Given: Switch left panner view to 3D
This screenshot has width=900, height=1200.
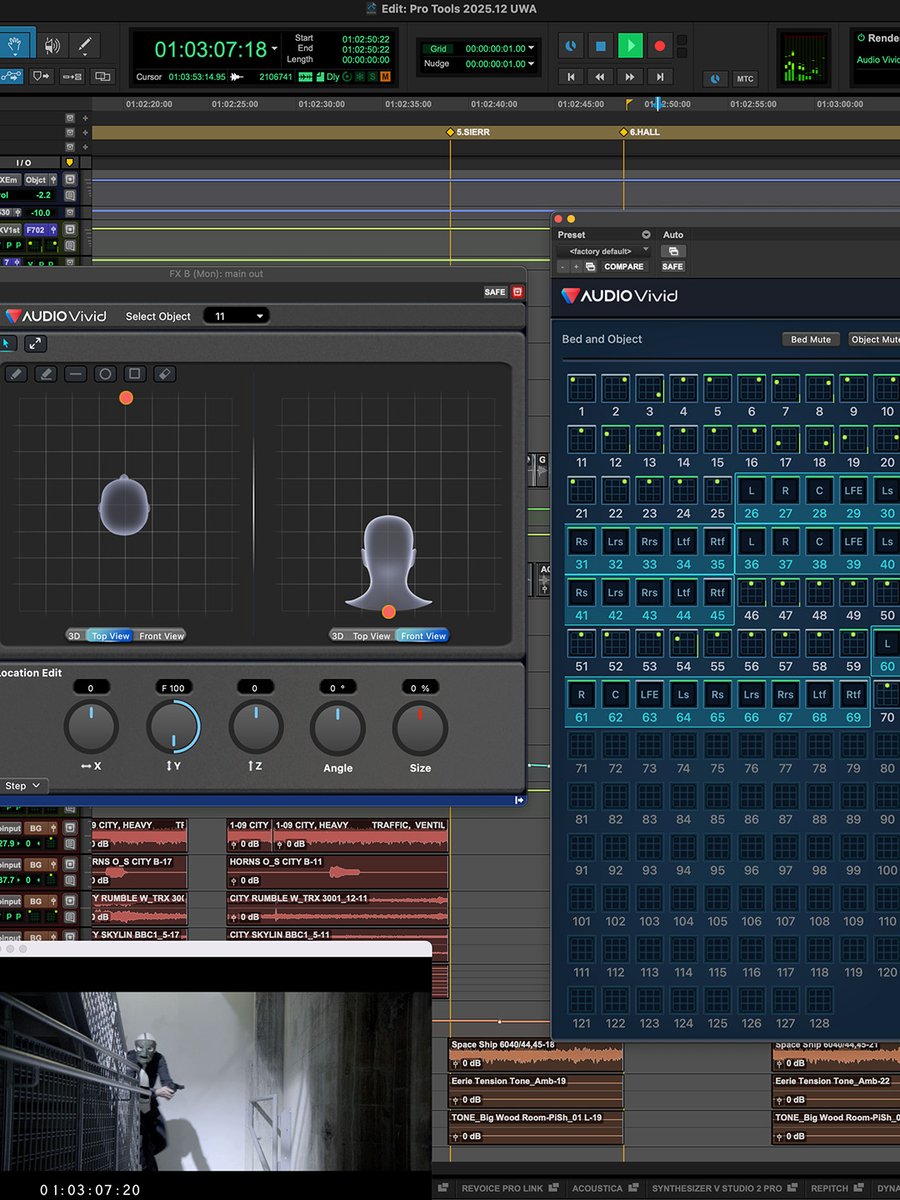Looking at the screenshot, I should 75,636.
